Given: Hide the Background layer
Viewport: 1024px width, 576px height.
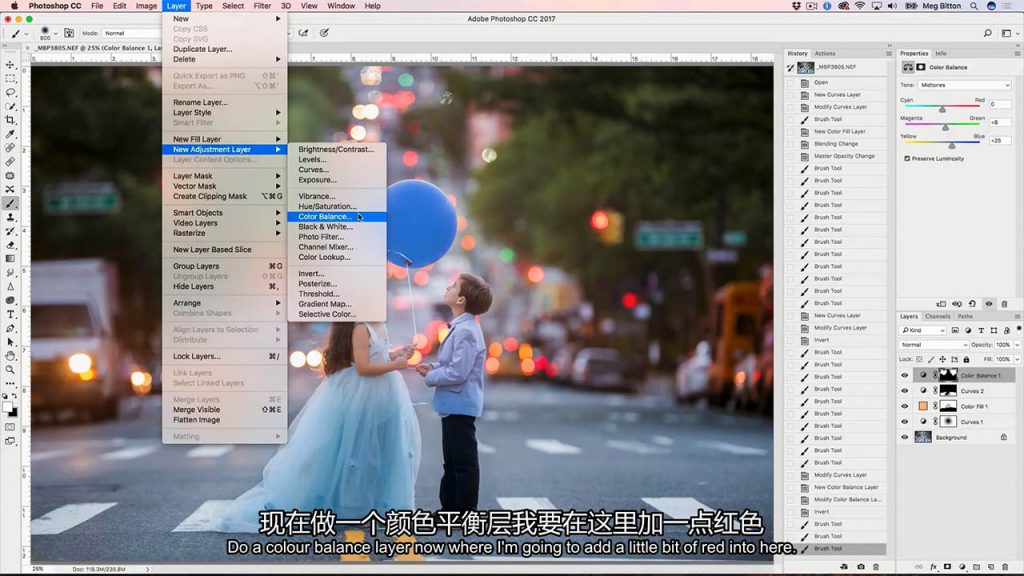Looking at the screenshot, I should point(905,436).
